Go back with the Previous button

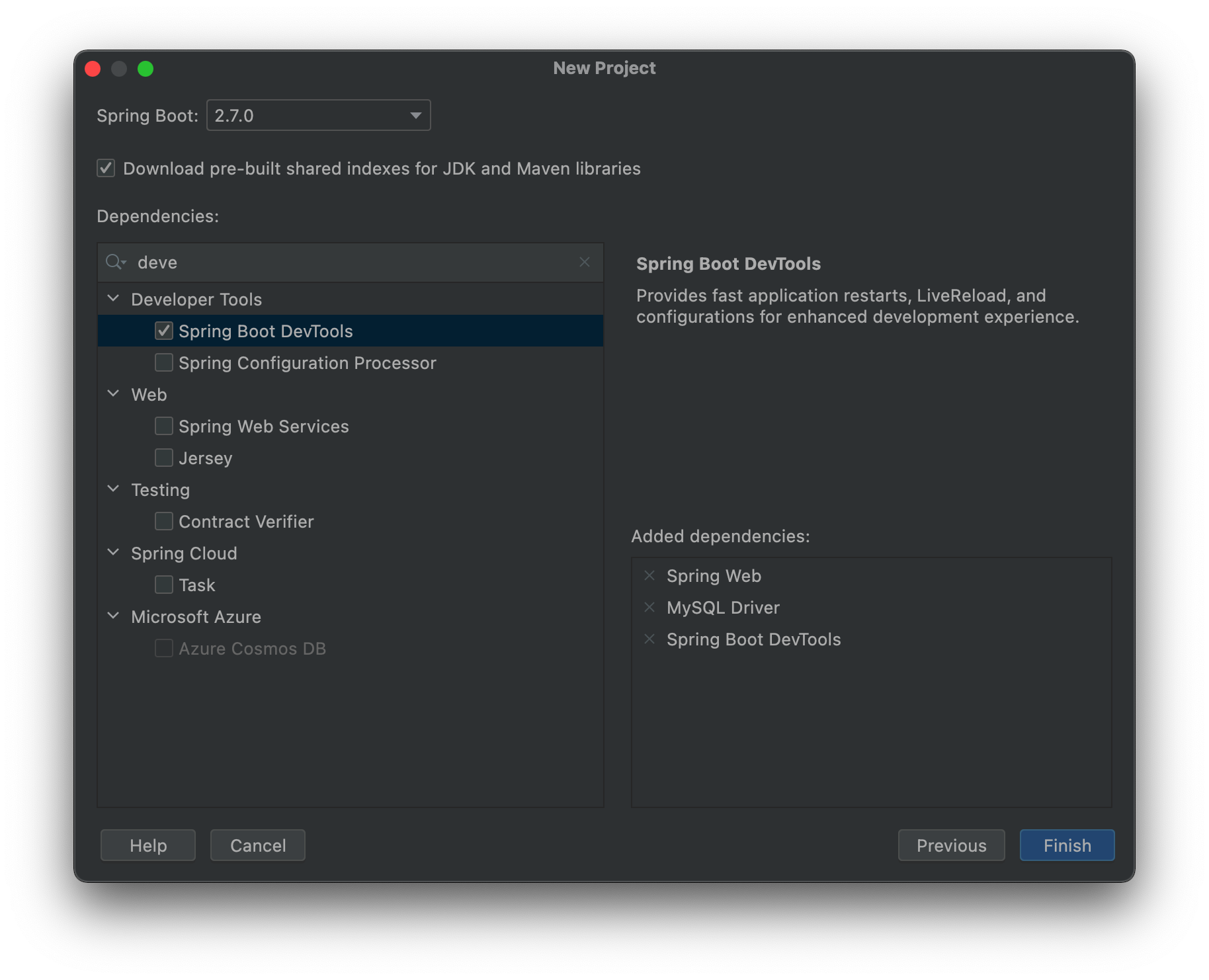pyautogui.click(x=951, y=845)
